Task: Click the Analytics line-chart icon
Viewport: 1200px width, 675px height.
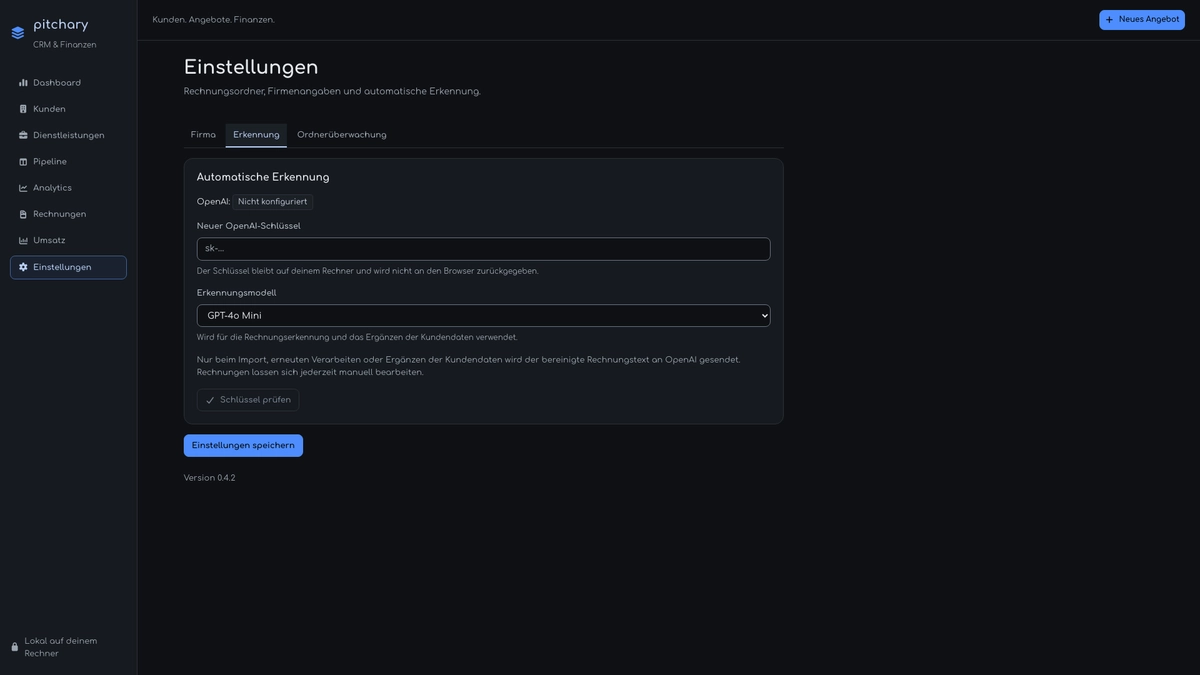Action: [23, 188]
